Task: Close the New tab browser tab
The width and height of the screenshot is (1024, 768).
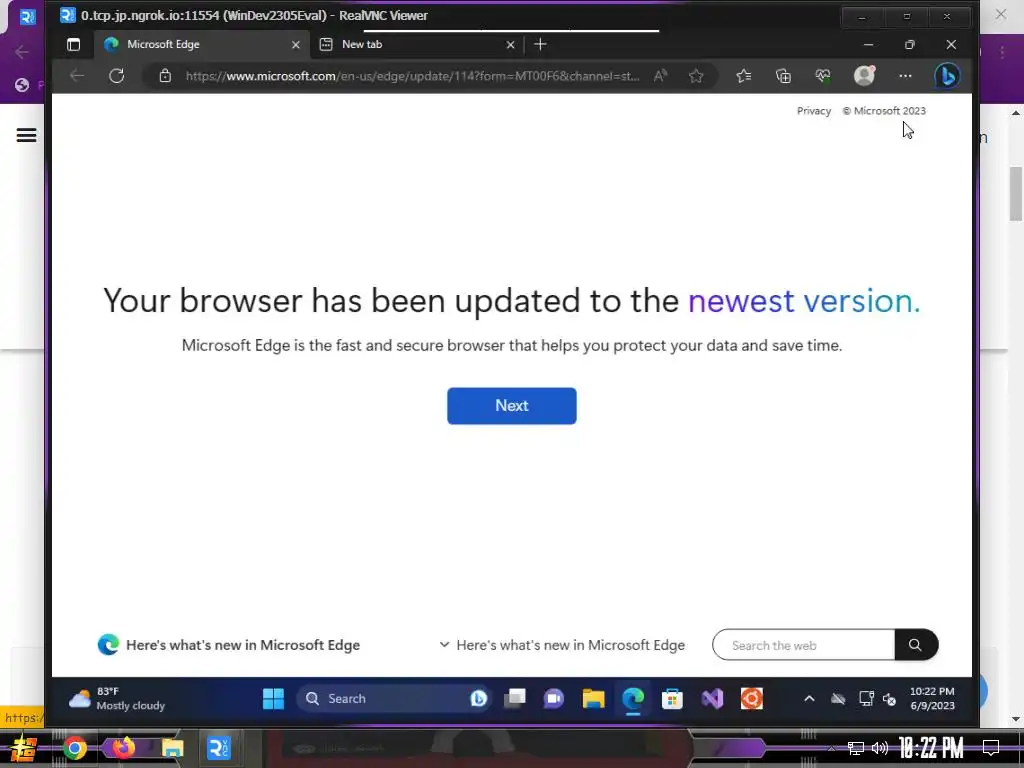Action: point(511,44)
